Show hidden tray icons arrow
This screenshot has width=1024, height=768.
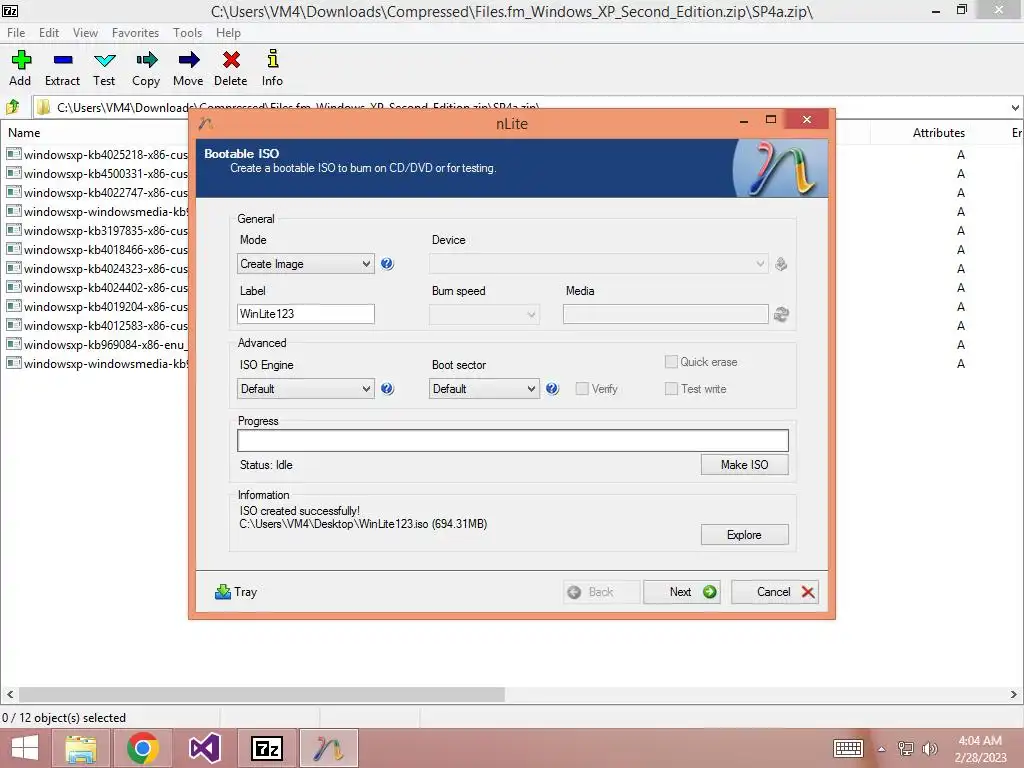tap(882, 749)
